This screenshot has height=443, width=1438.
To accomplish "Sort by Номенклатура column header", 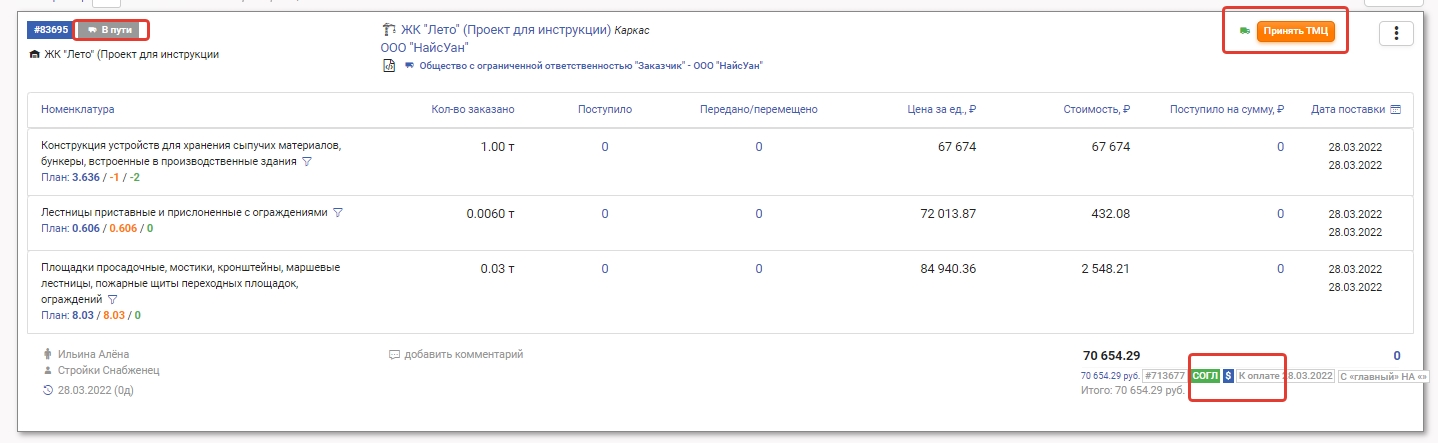I will click(78, 110).
